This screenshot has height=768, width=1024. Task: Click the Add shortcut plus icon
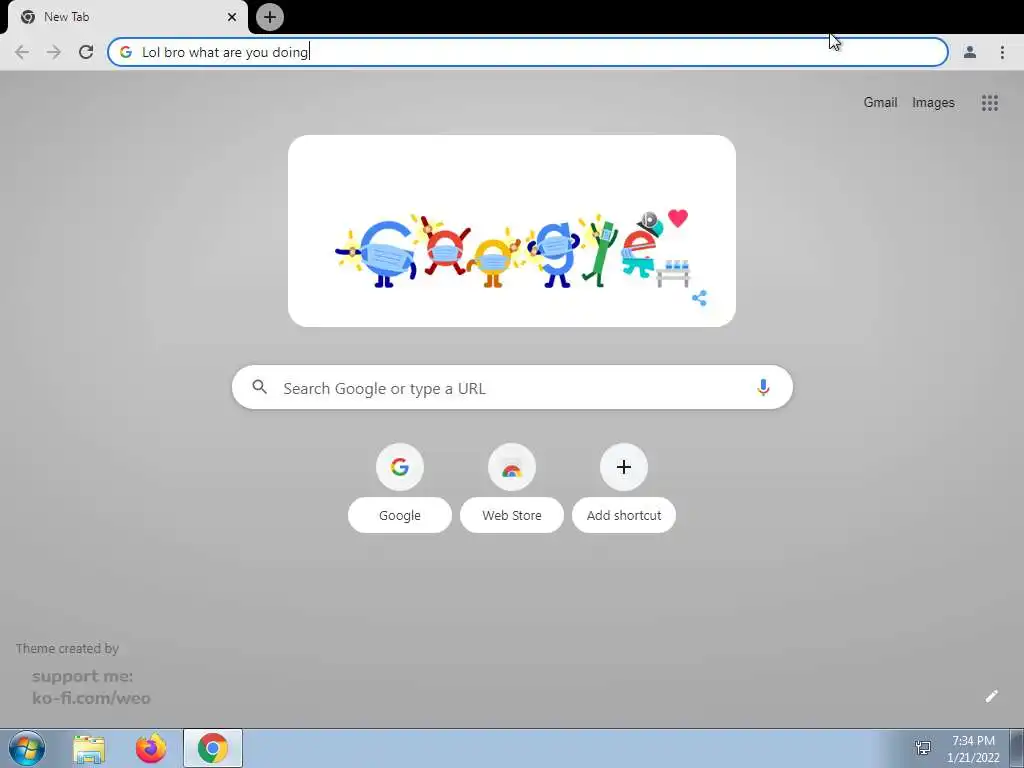(624, 467)
